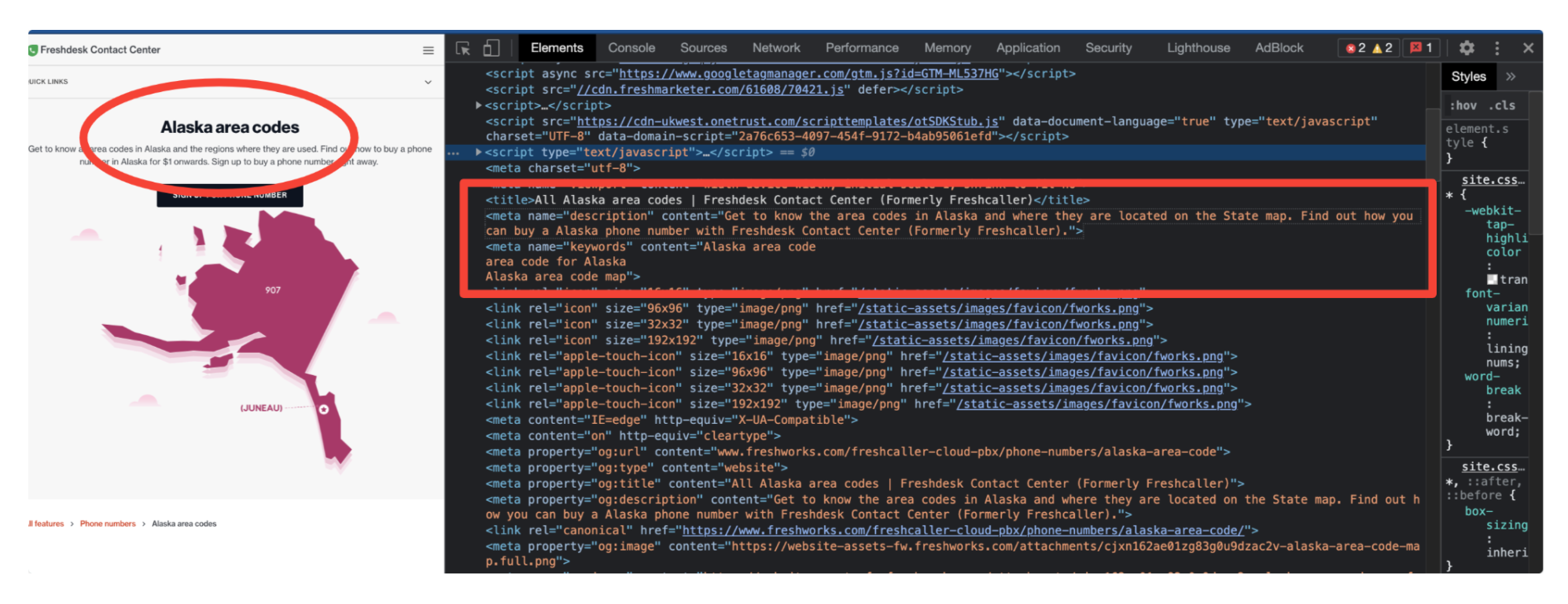Click the transparent color swatch in Styles
Viewport: 1568px width, 604px height.
(x=1492, y=279)
